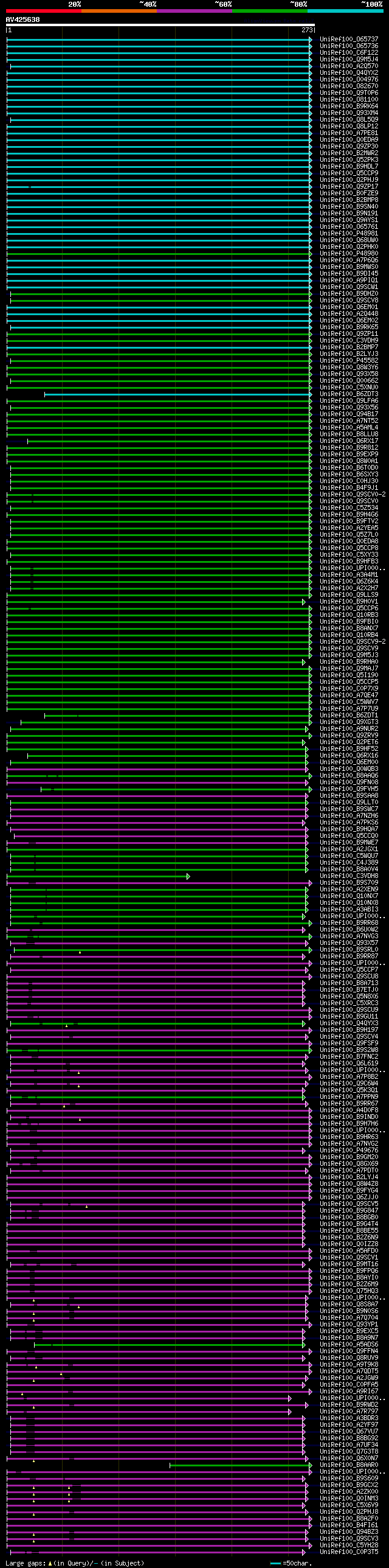The height and width of the screenshot is (1568, 389).
Task: Select the UniRef100_A5AML4 label
Action: [349, 428]
